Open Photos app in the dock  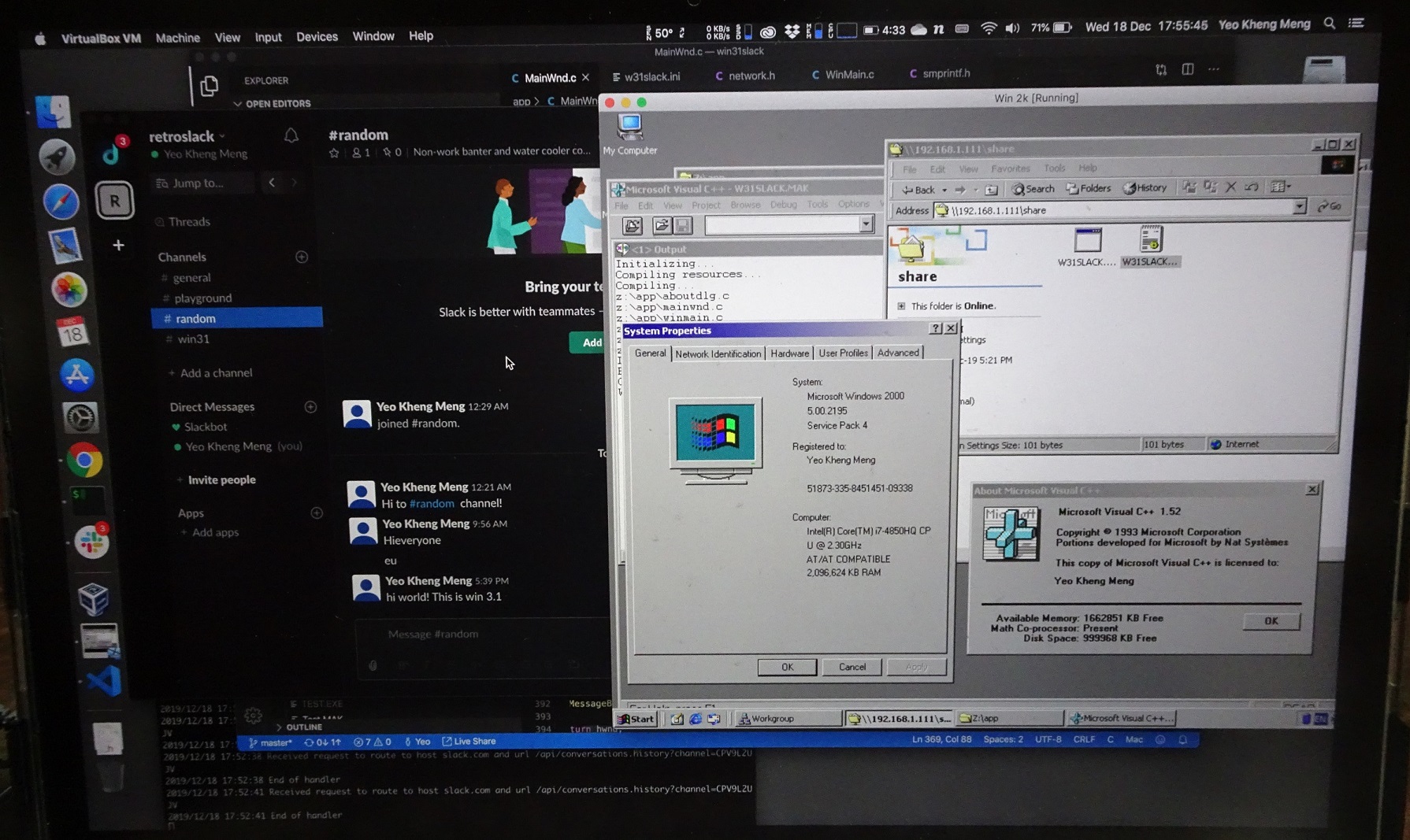coord(69,289)
